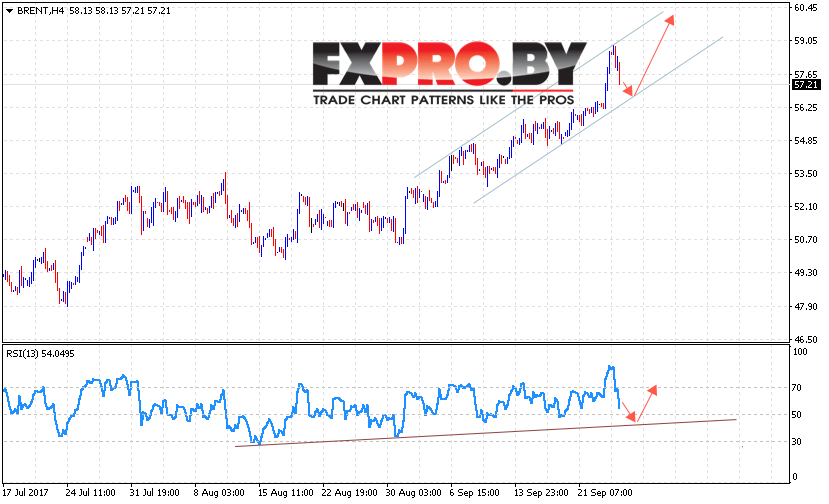Screen dimensions: 829x504
Task: Click the RSI scale value 70
Action: 797,388
